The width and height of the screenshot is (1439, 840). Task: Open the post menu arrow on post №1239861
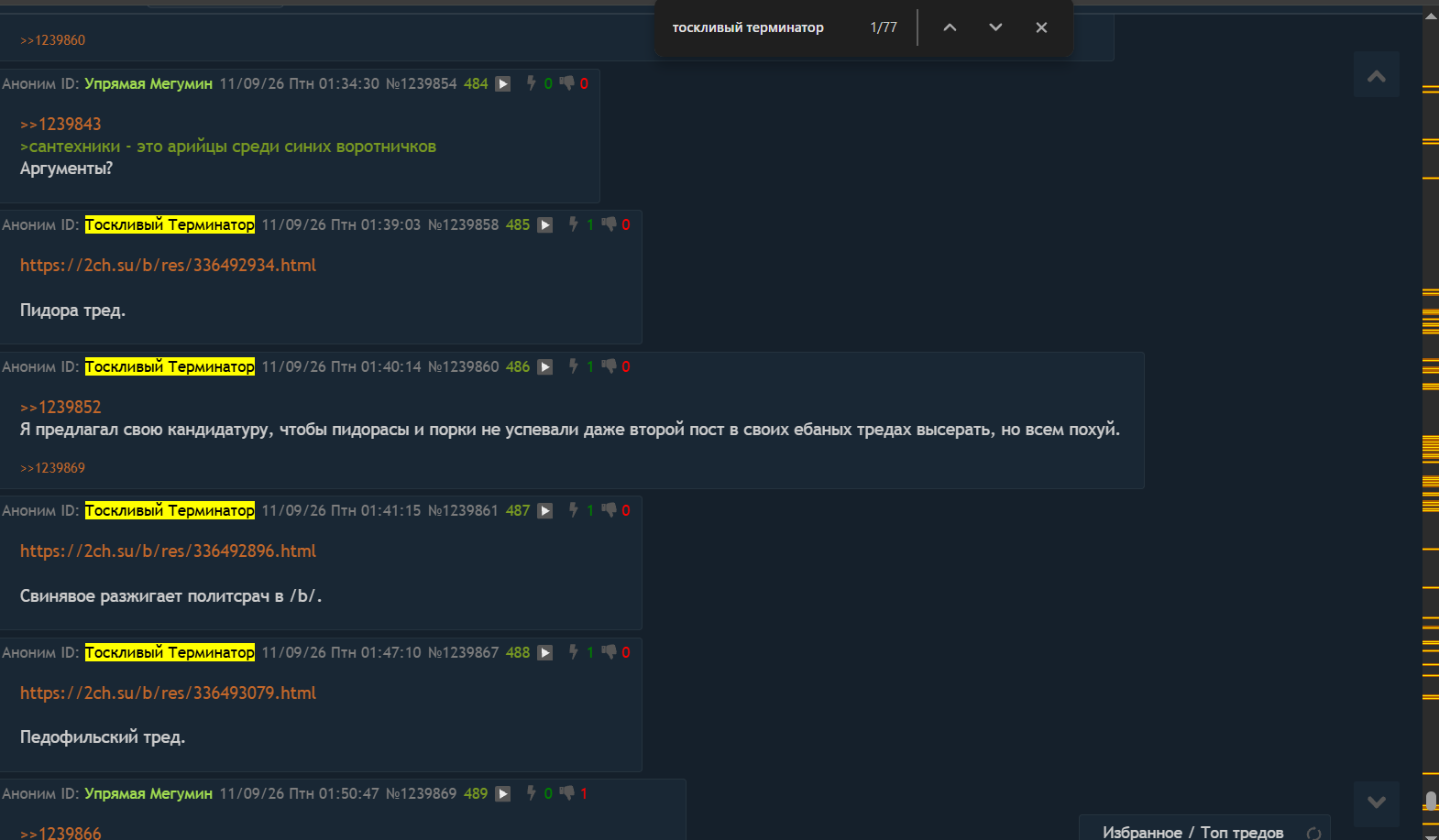(545, 511)
